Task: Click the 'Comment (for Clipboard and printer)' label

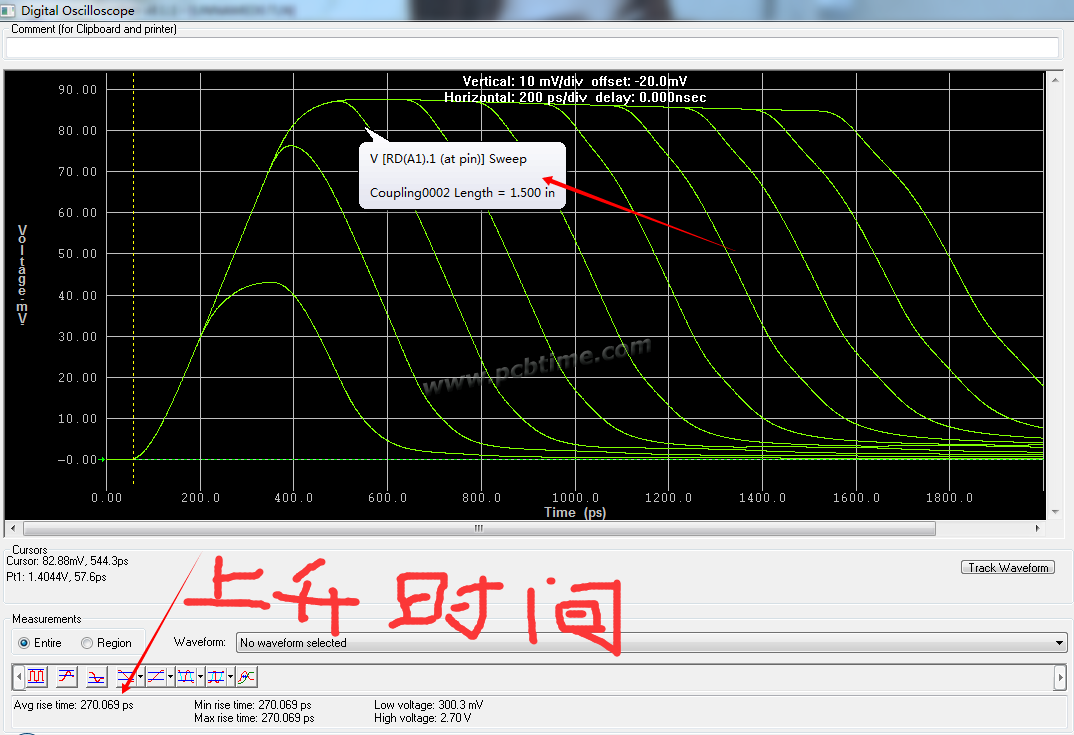Action: point(94,29)
